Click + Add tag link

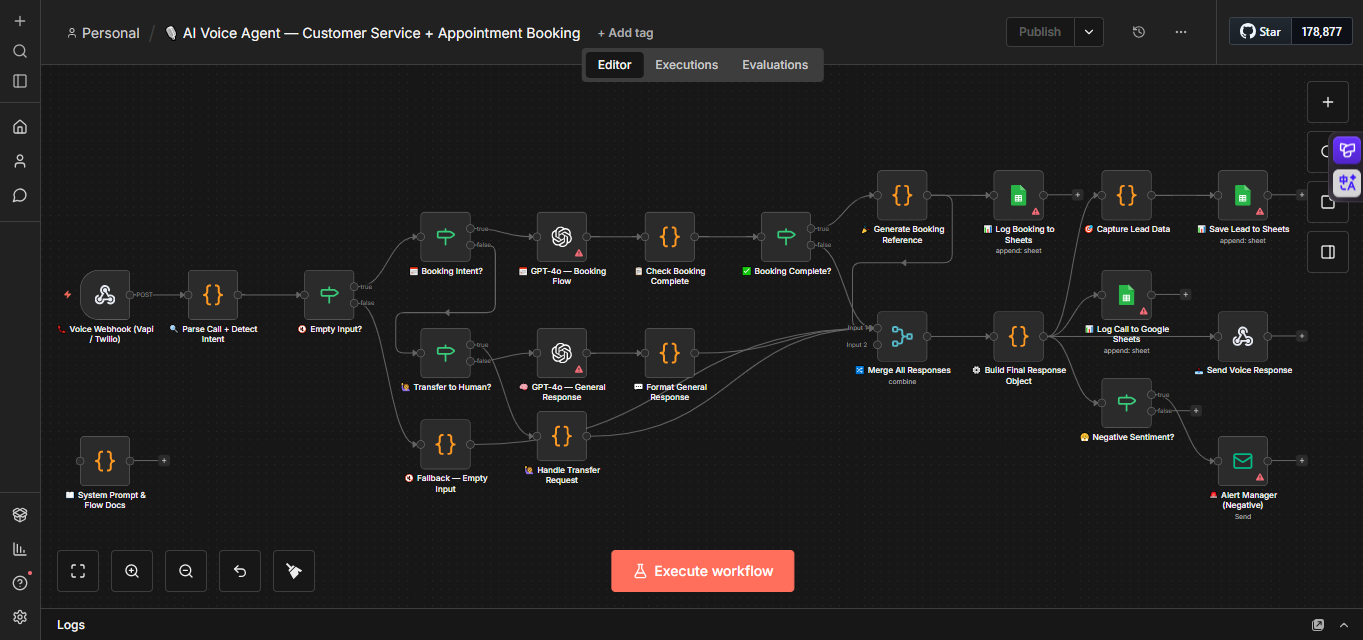tap(626, 33)
